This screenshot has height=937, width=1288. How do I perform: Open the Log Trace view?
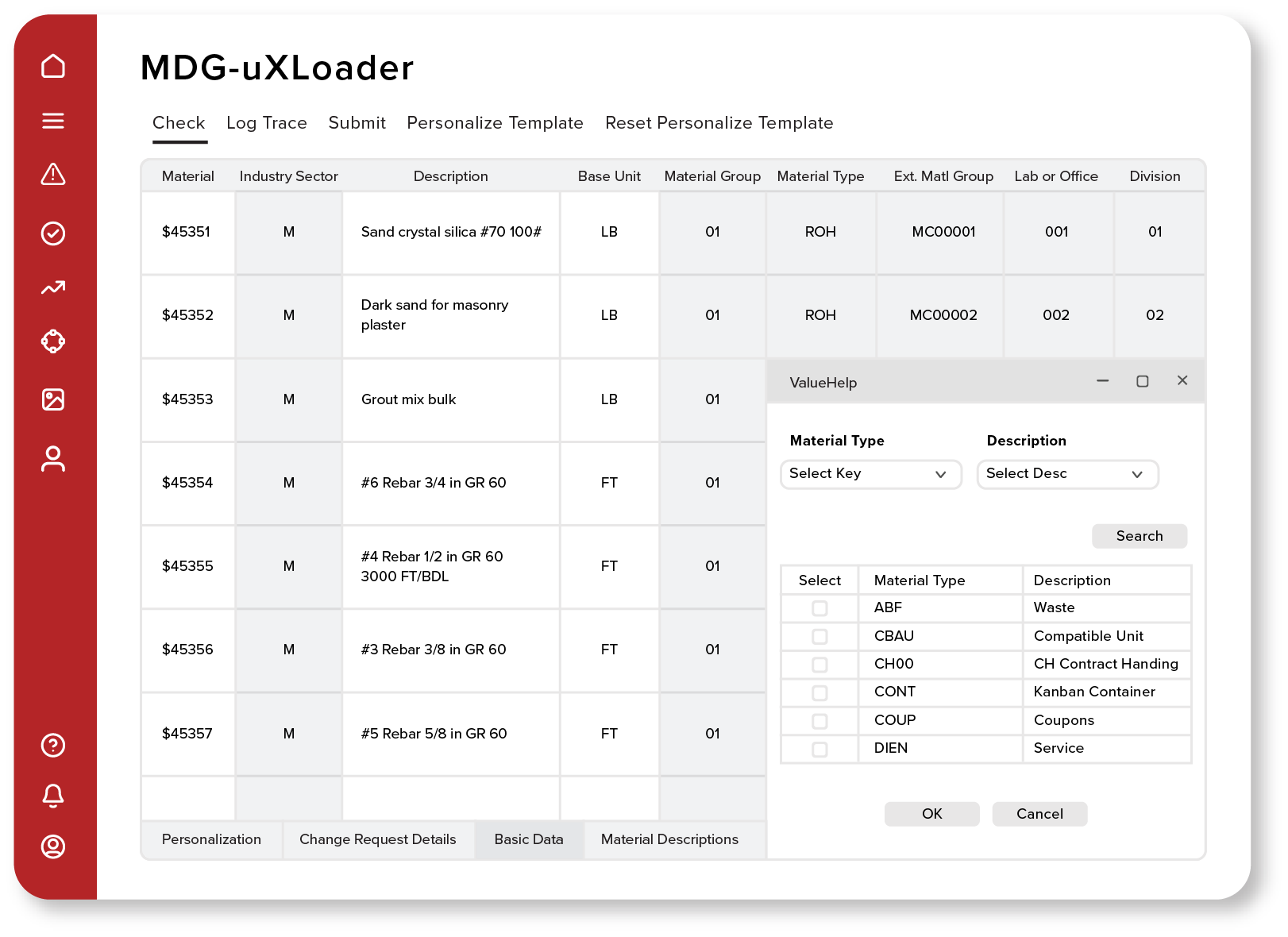[267, 123]
